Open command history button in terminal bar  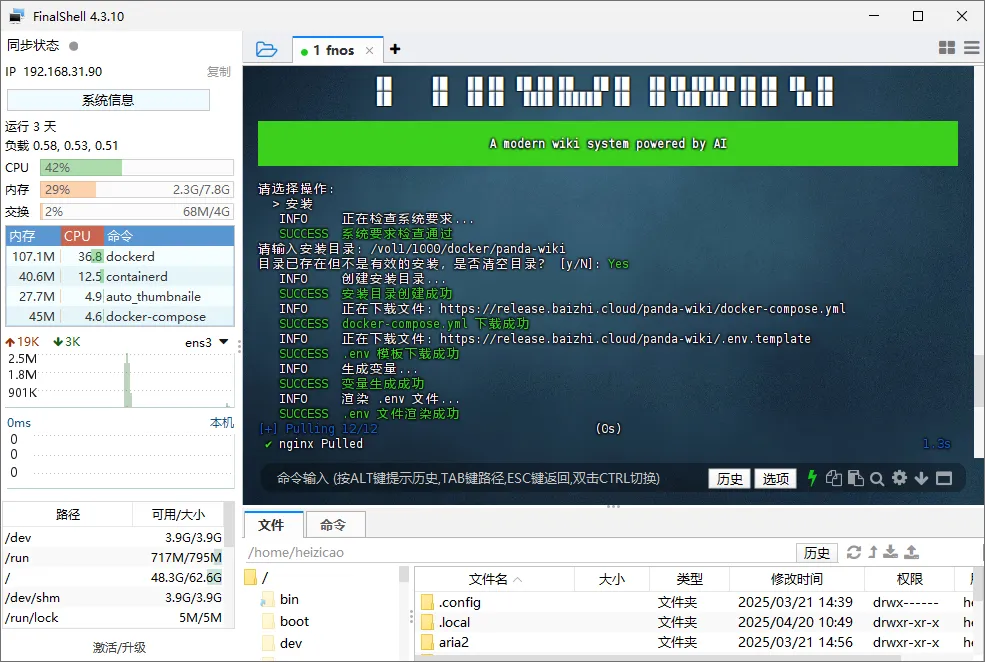point(729,479)
